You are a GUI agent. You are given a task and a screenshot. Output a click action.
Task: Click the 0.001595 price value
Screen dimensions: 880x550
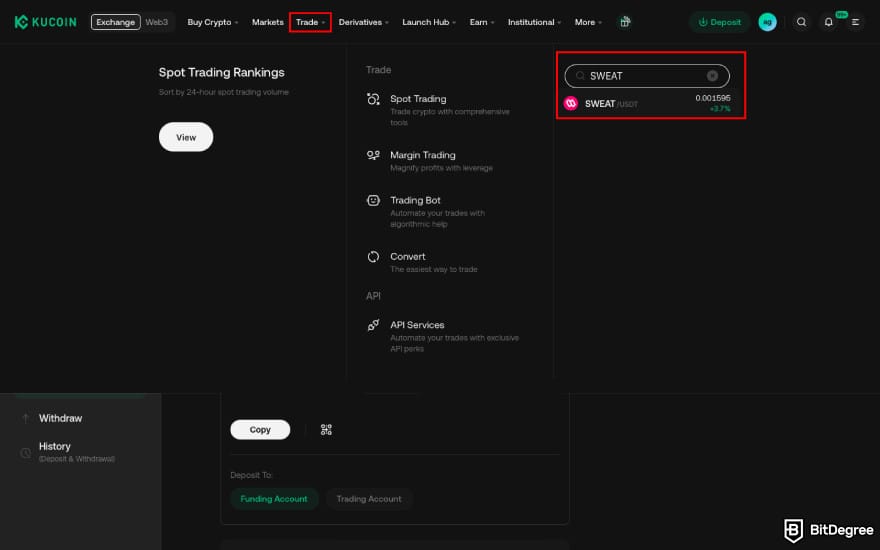click(x=713, y=98)
